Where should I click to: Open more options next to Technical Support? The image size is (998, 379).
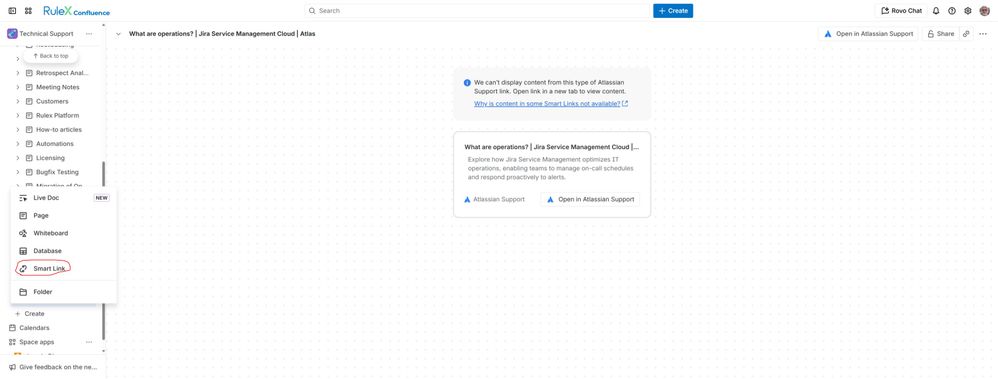[x=89, y=34]
